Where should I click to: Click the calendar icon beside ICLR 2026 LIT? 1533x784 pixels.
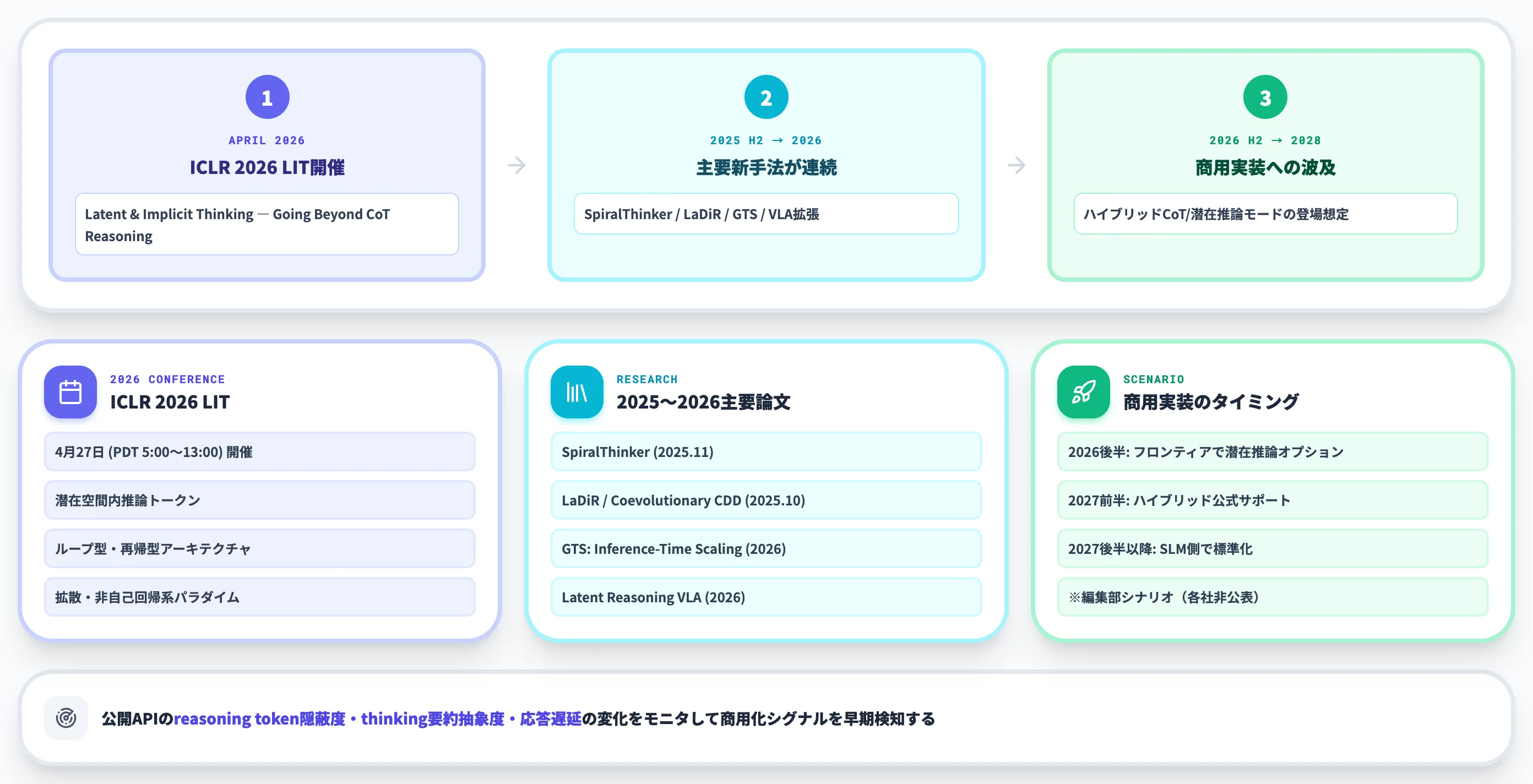tap(70, 392)
